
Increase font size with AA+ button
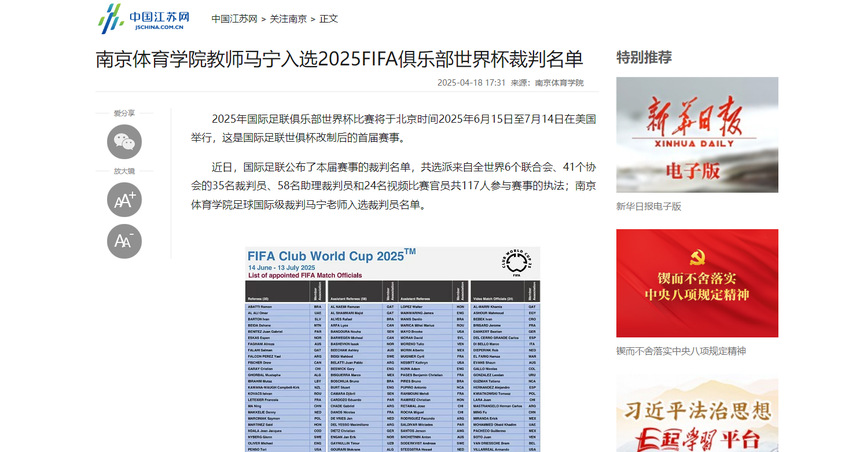[124, 200]
